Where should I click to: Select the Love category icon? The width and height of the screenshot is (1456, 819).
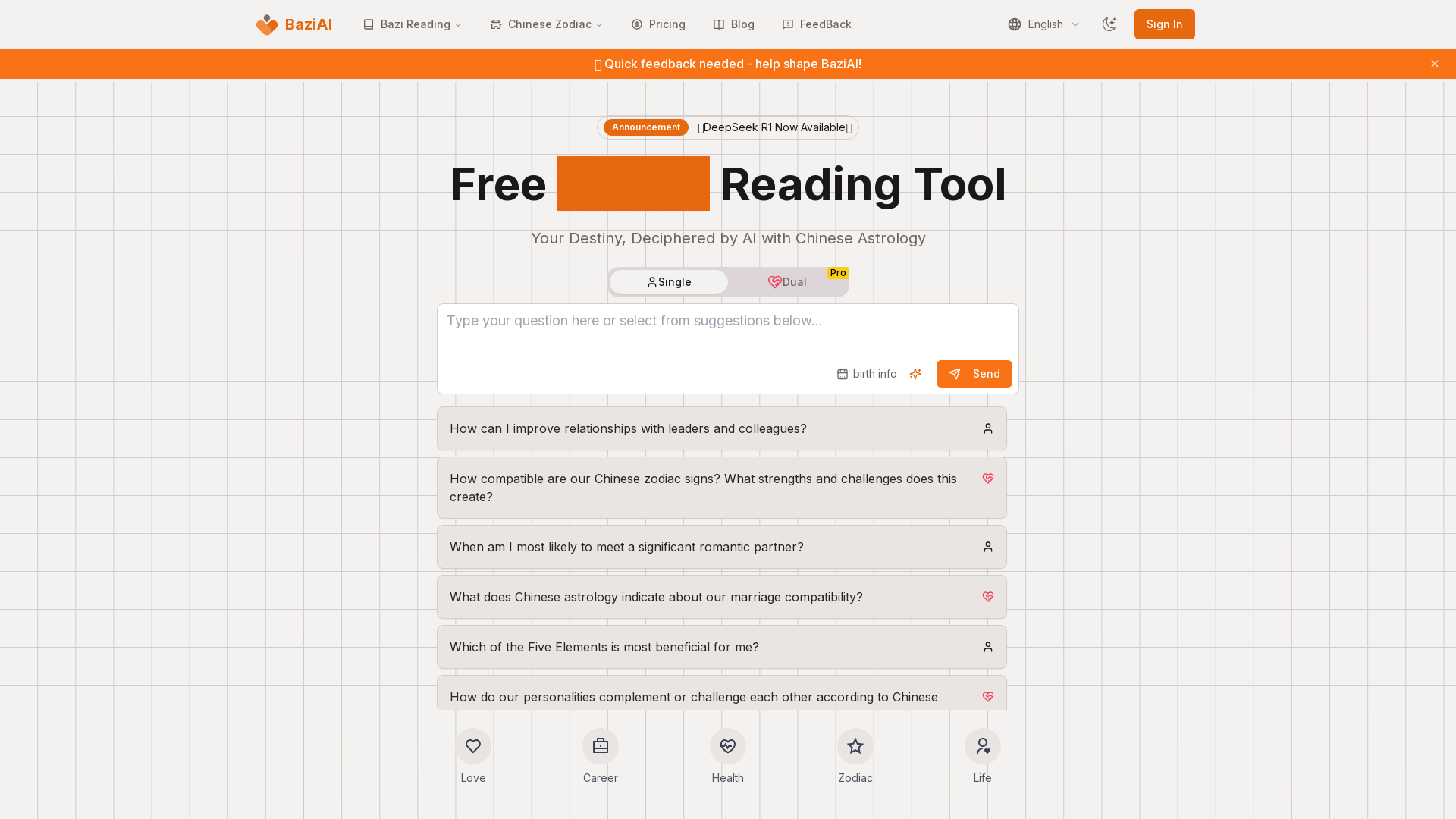(473, 746)
